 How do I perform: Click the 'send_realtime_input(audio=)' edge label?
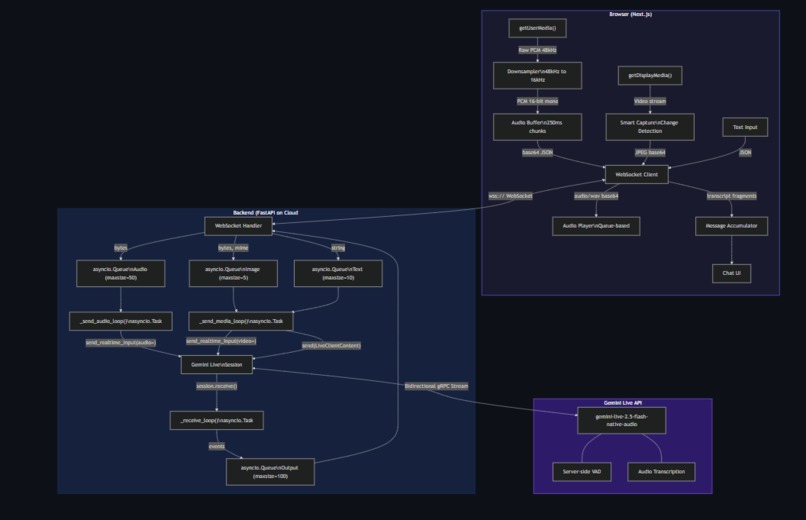(x=120, y=343)
